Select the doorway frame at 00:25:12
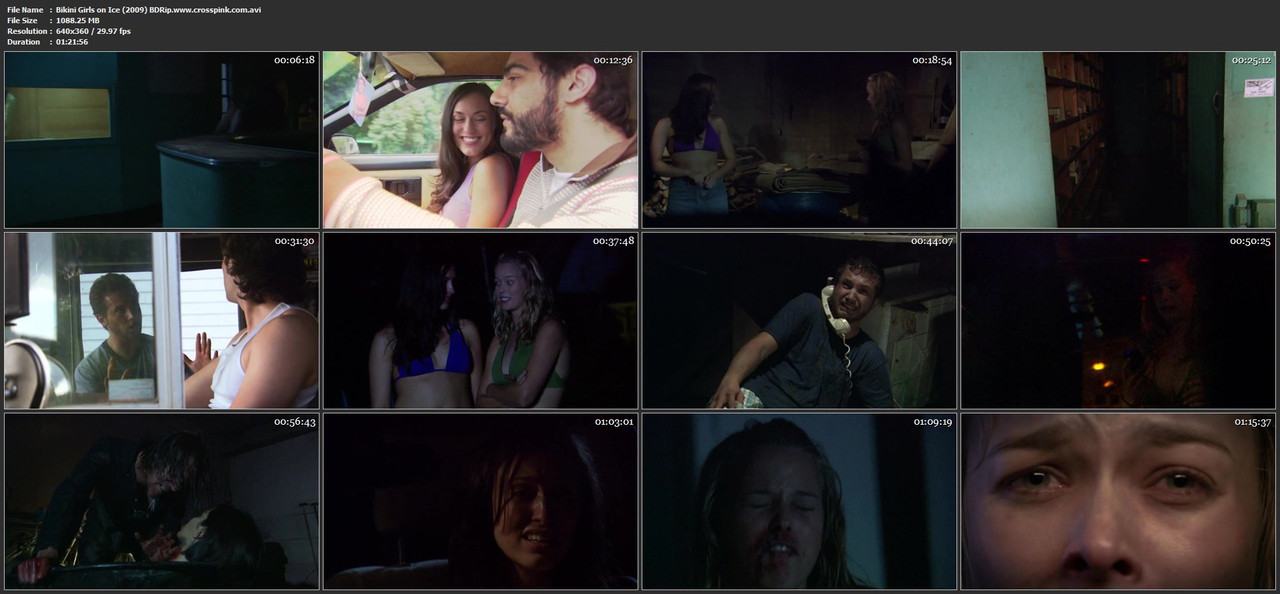Screen dimensions: 1280x594 [1118, 140]
